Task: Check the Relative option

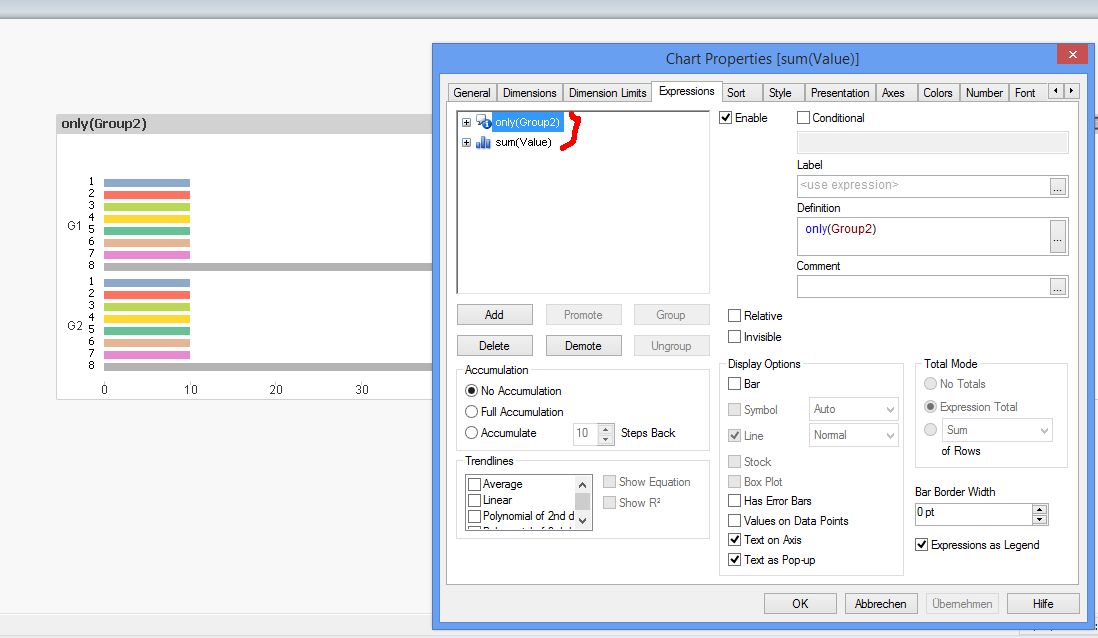Action: pyautogui.click(x=735, y=316)
